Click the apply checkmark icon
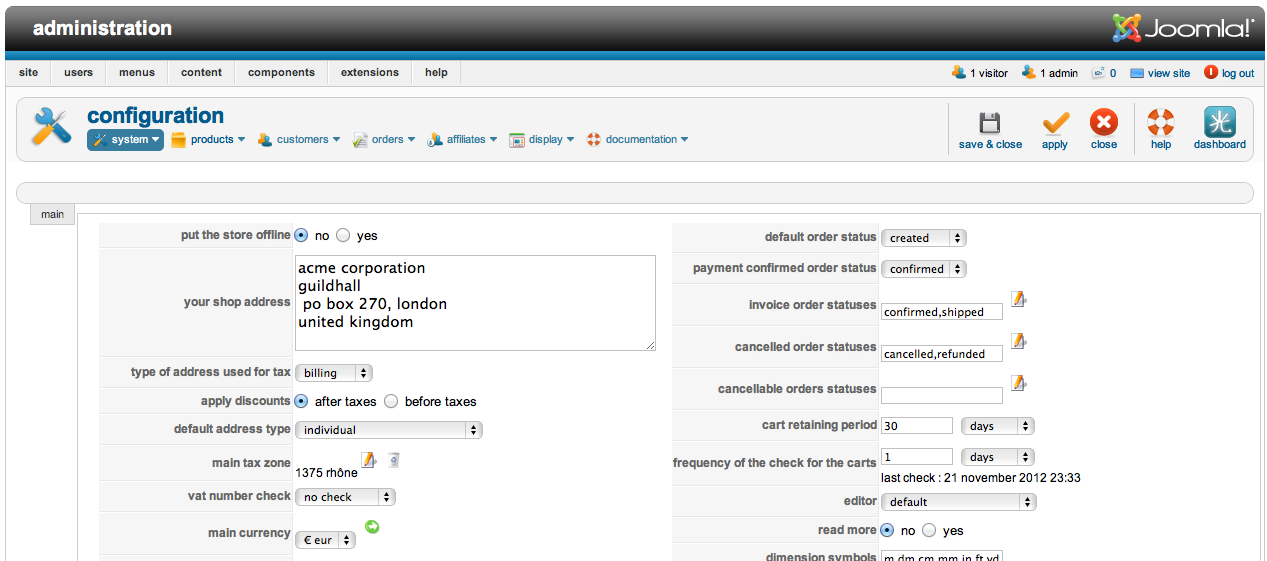1267x561 pixels. tap(1055, 124)
